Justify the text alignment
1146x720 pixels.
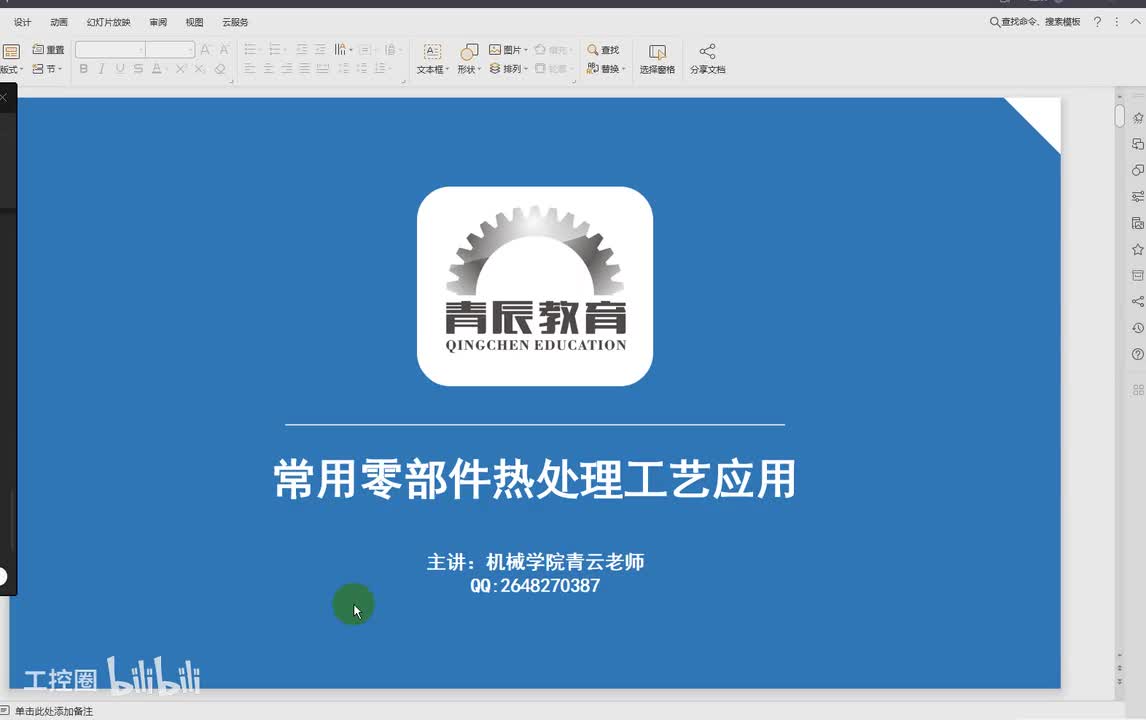point(304,69)
